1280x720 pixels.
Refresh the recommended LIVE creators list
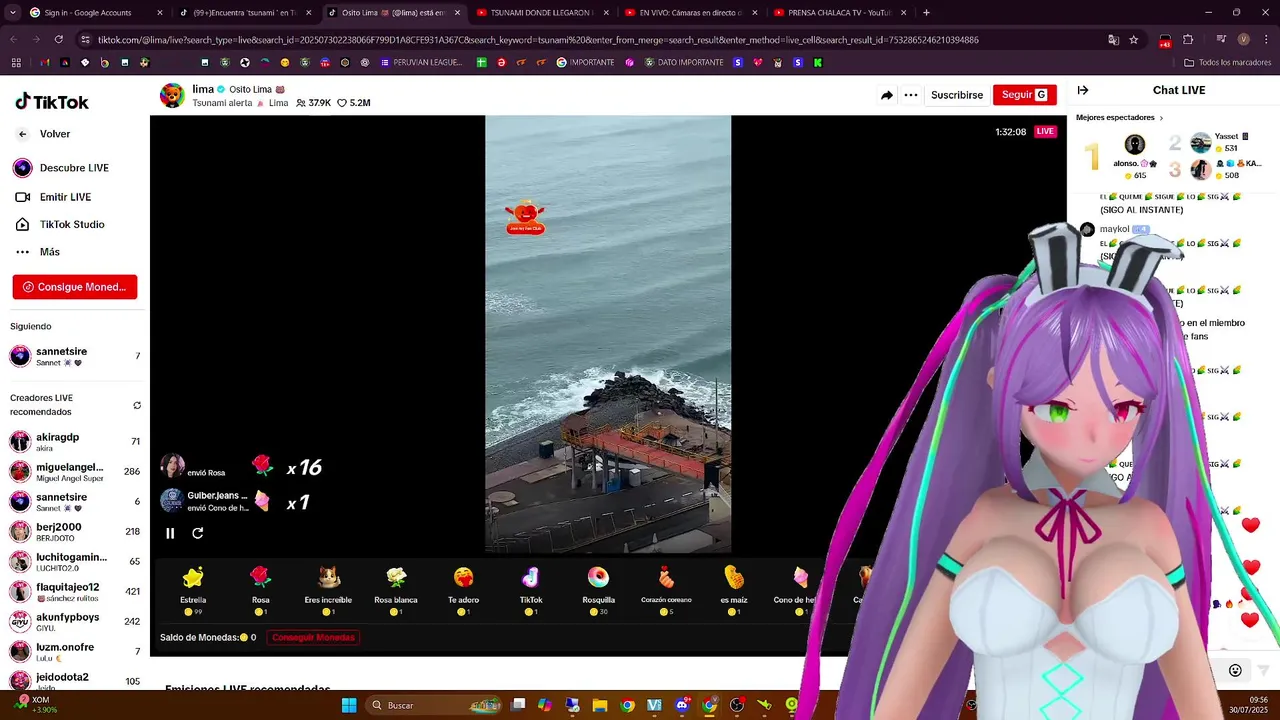137,405
